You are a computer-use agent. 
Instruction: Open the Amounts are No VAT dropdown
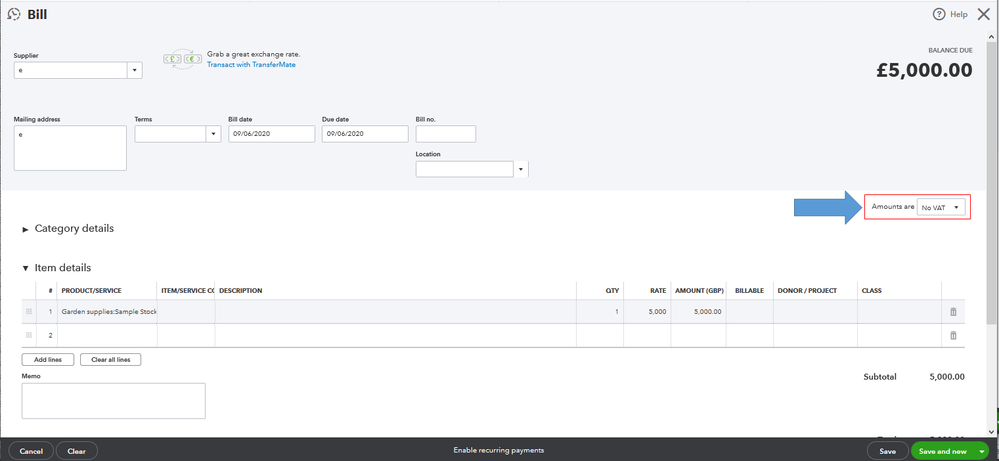(941, 207)
